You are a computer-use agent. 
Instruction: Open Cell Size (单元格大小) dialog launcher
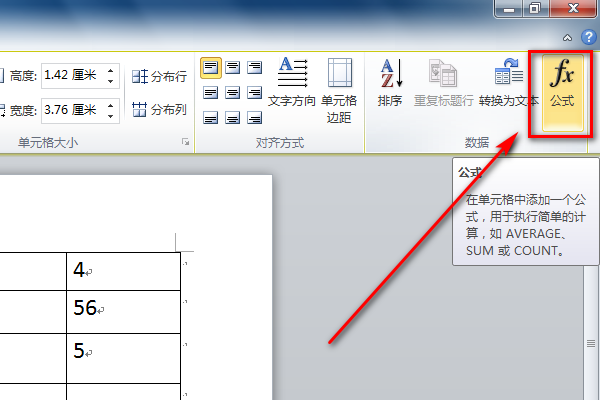(x=186, y=142)
